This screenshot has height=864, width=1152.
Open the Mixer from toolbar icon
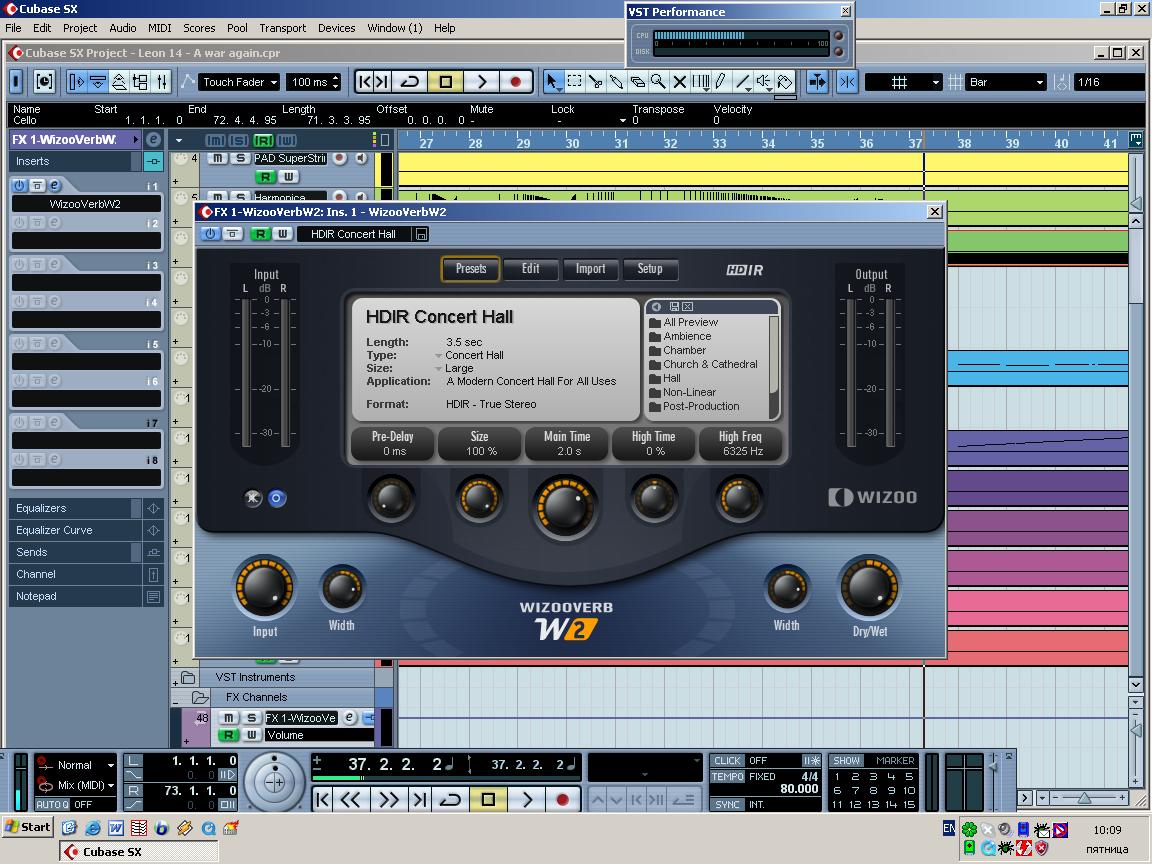click(162, 82)
